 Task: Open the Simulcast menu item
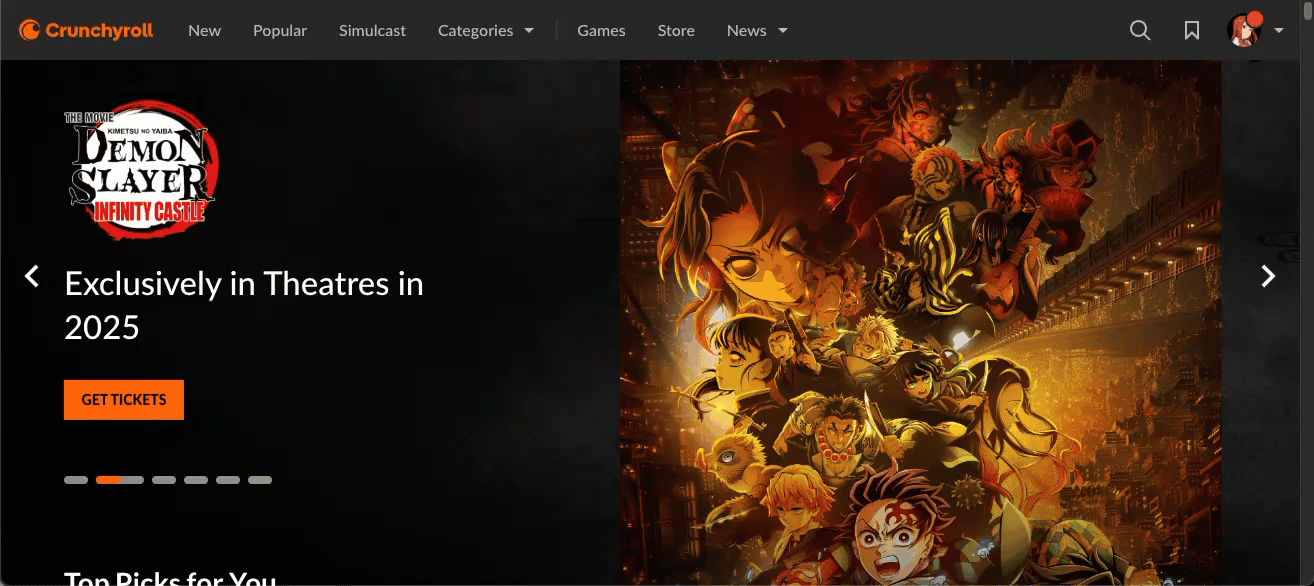pyautogui.click(x=372, y=30)
